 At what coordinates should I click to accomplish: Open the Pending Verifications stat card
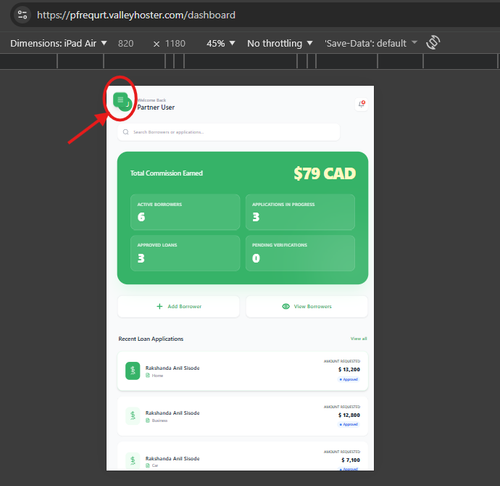[x=300, y=253]
